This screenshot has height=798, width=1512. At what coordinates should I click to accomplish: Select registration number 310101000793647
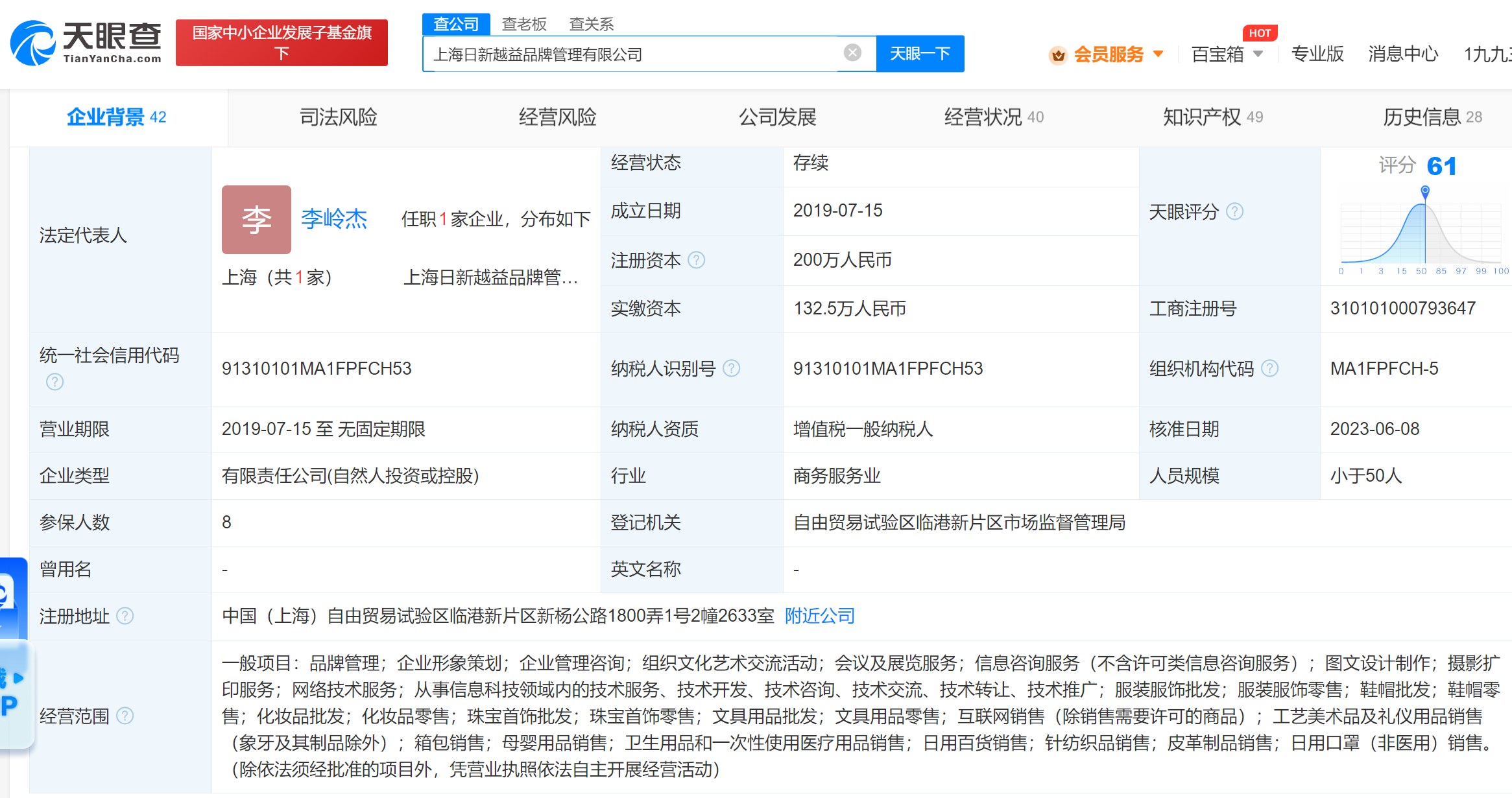(1403, 308)
